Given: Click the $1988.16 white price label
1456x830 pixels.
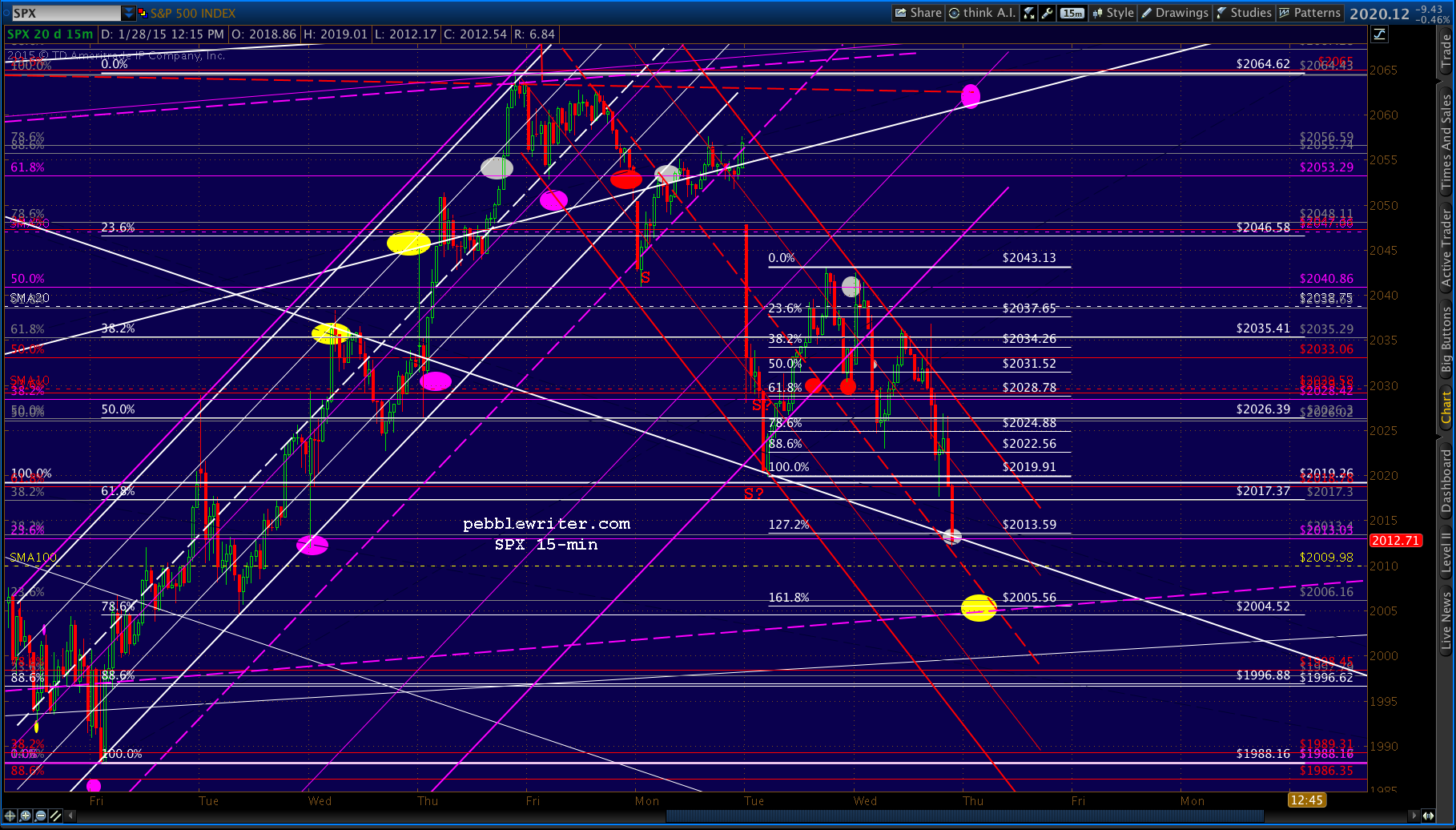Looking at the screenshot, I should pos(1263,754).
